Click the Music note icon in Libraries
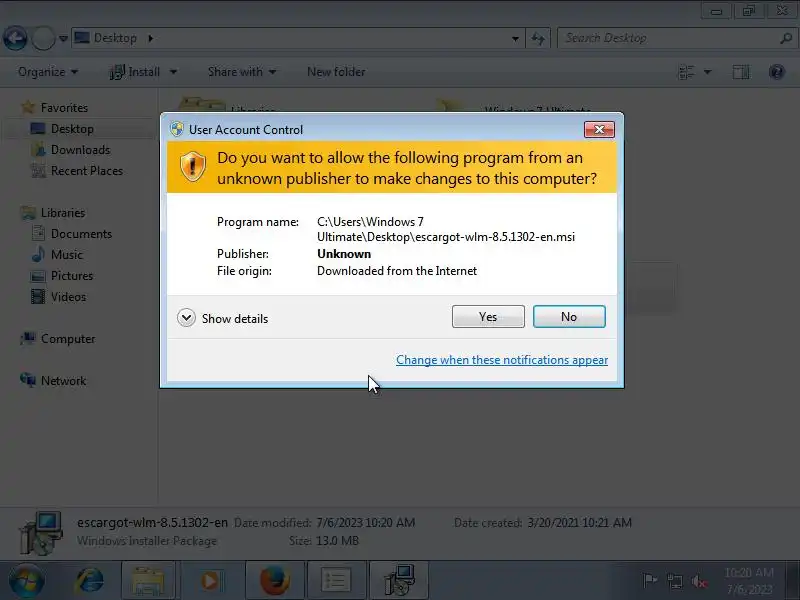Image resolution: width=800 pixels, height=600 pixels. pos(38,254)
